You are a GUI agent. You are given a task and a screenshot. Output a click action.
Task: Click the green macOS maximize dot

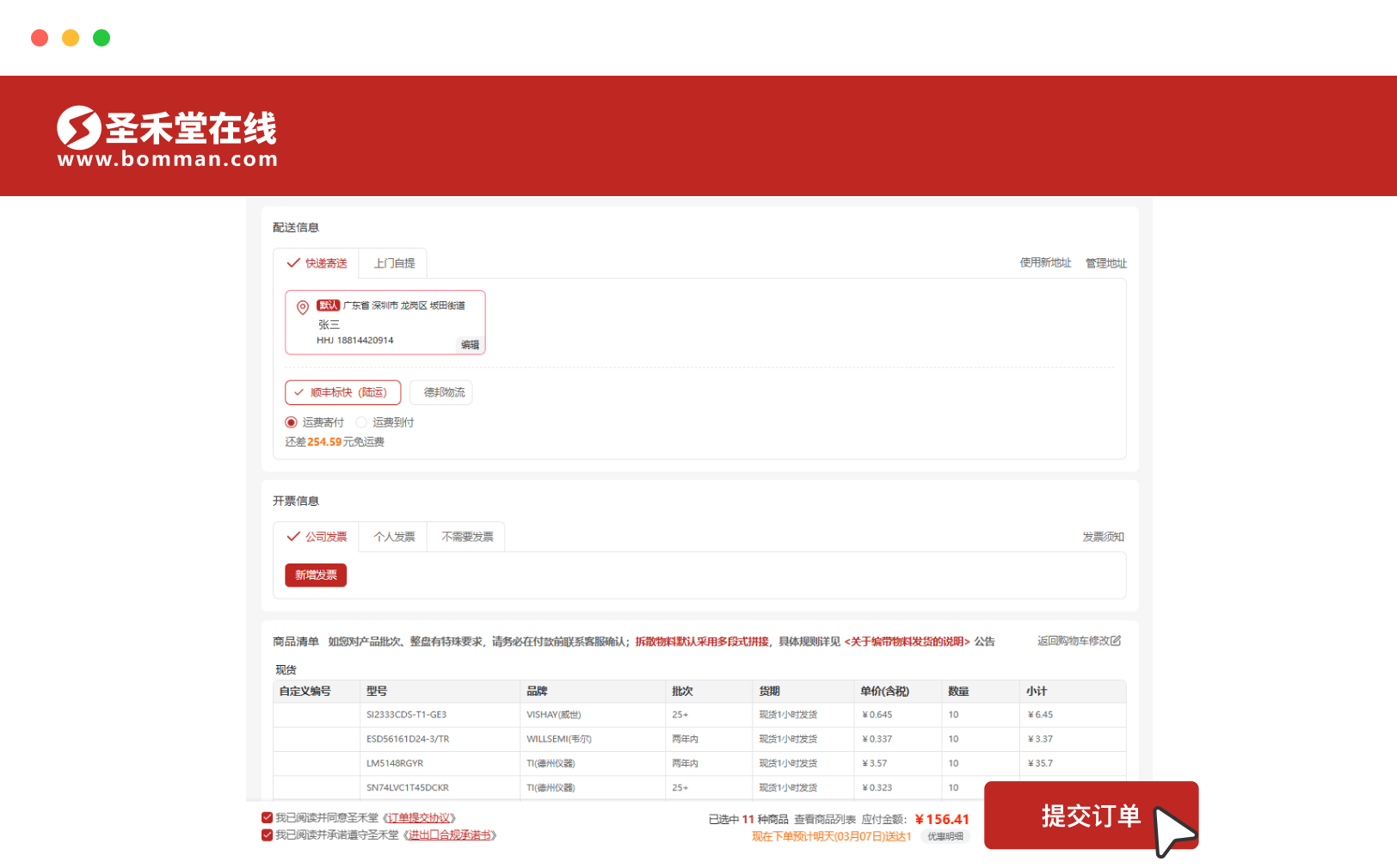(102, 38)
